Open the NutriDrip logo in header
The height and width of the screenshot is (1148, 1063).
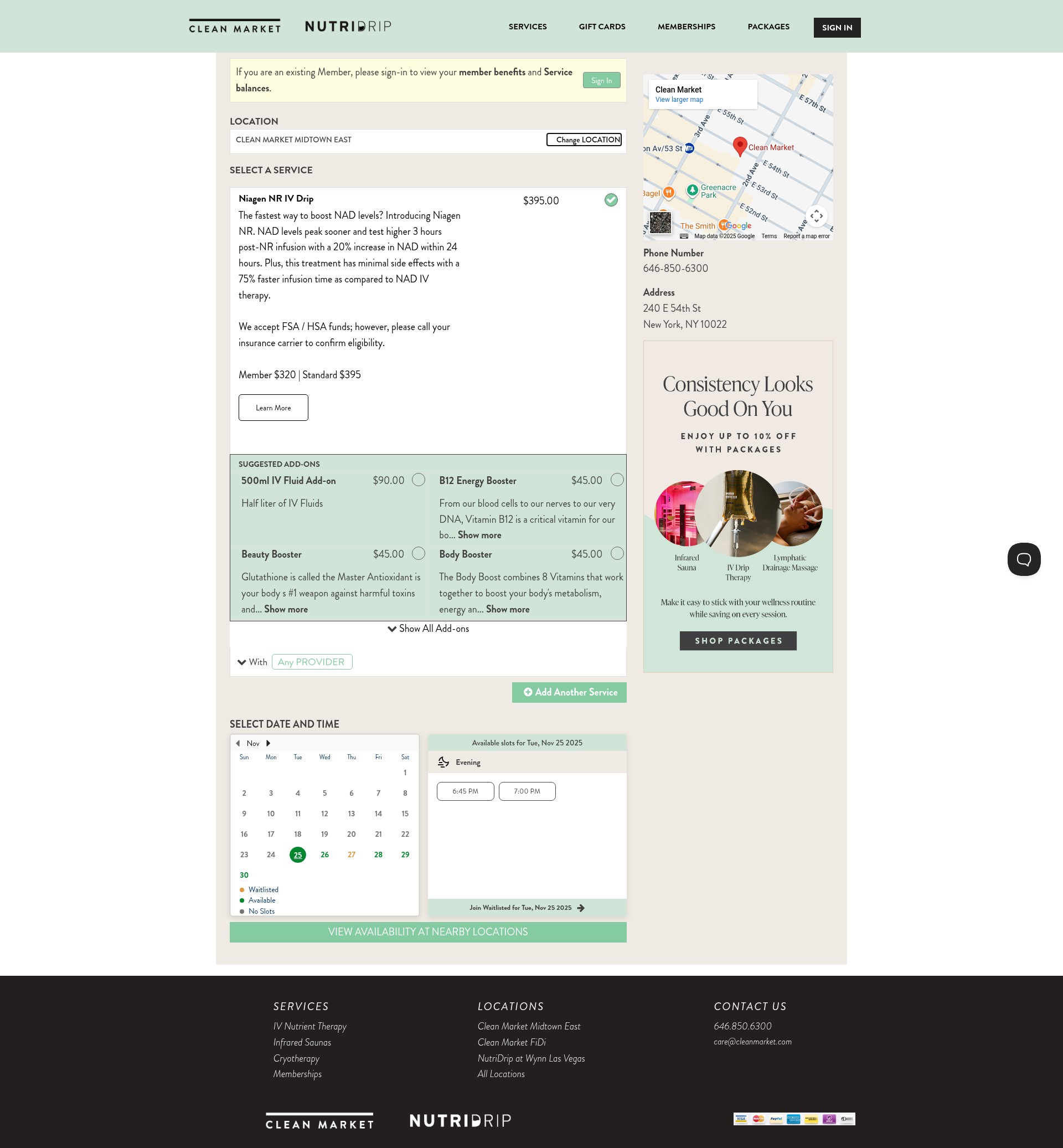(x=348, y=27)
